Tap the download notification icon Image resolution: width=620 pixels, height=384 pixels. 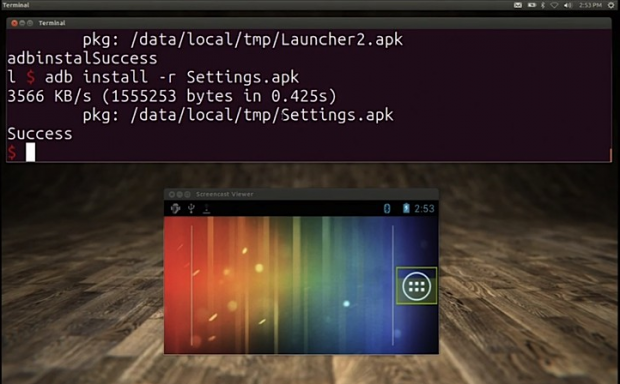(x=206, y=208)
